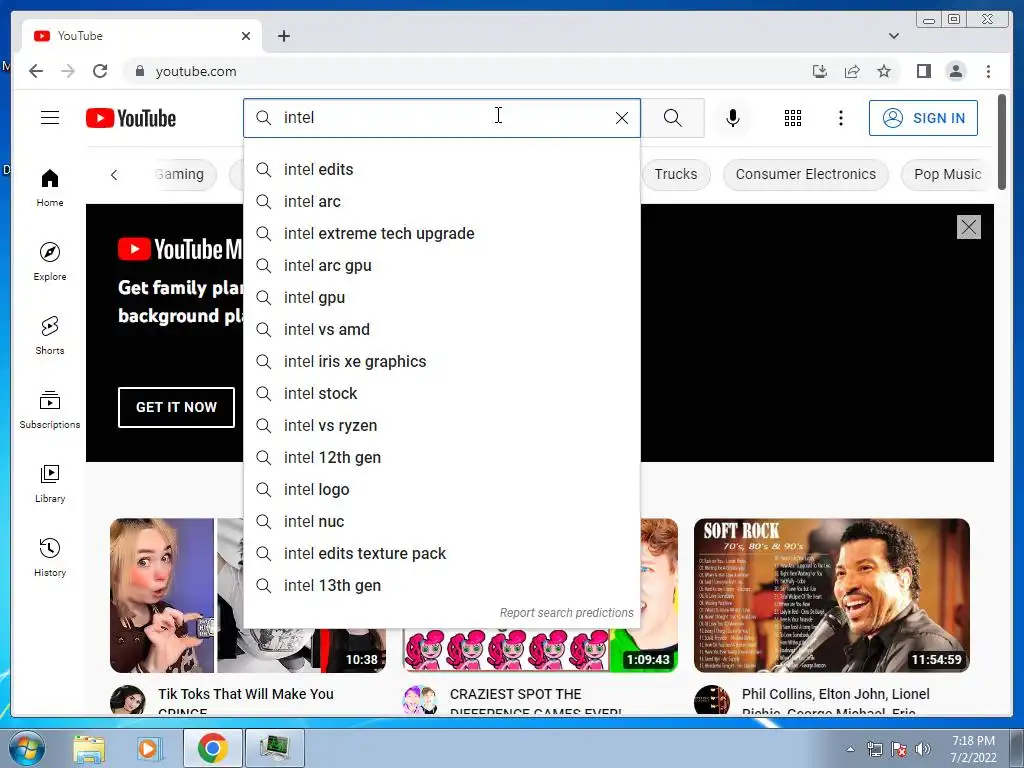Open Library in the sidebar

[50, 483]
